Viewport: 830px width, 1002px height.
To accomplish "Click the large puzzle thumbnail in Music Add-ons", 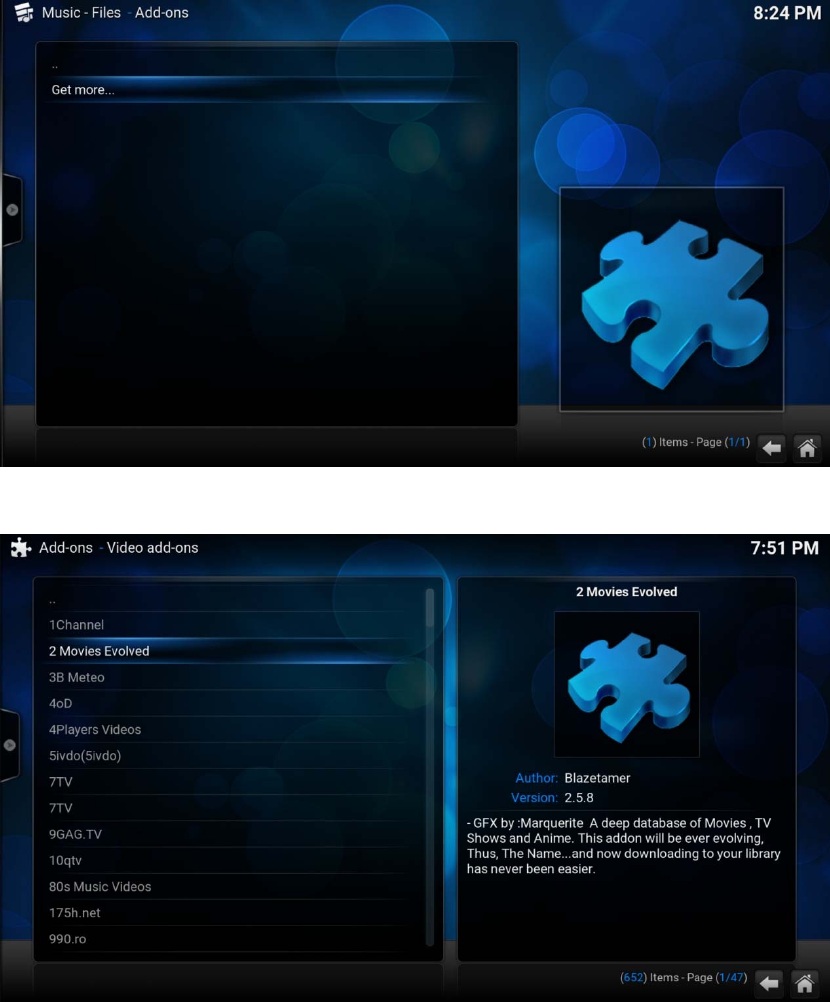I will [672, 299].
